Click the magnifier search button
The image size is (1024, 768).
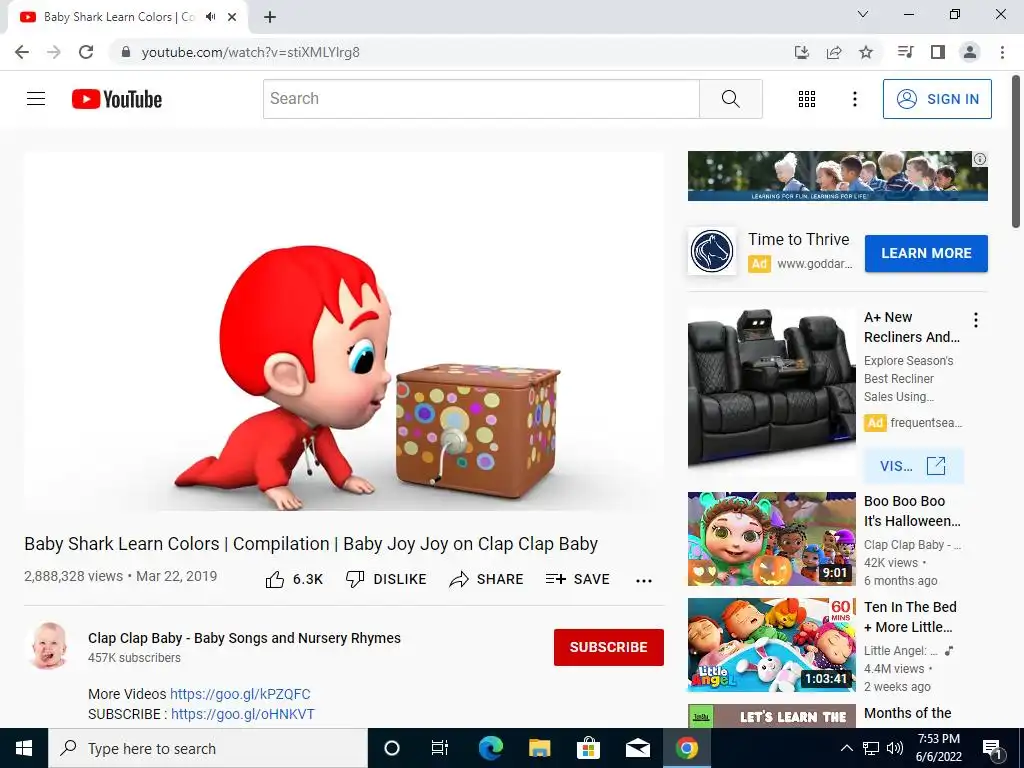point(731,99)
